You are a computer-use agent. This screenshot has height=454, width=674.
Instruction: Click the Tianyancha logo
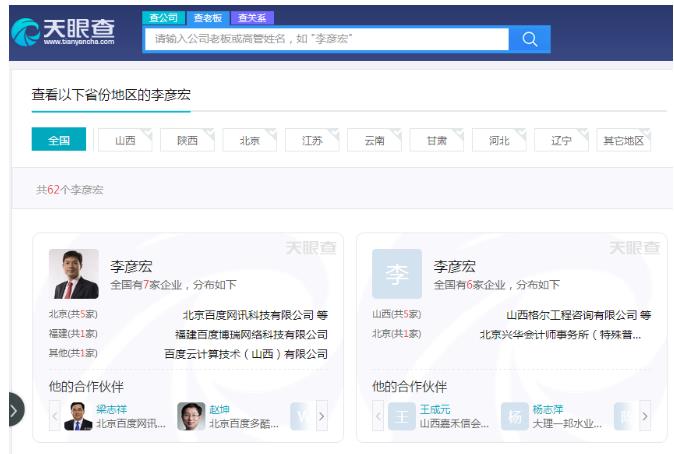pos(64,32)
